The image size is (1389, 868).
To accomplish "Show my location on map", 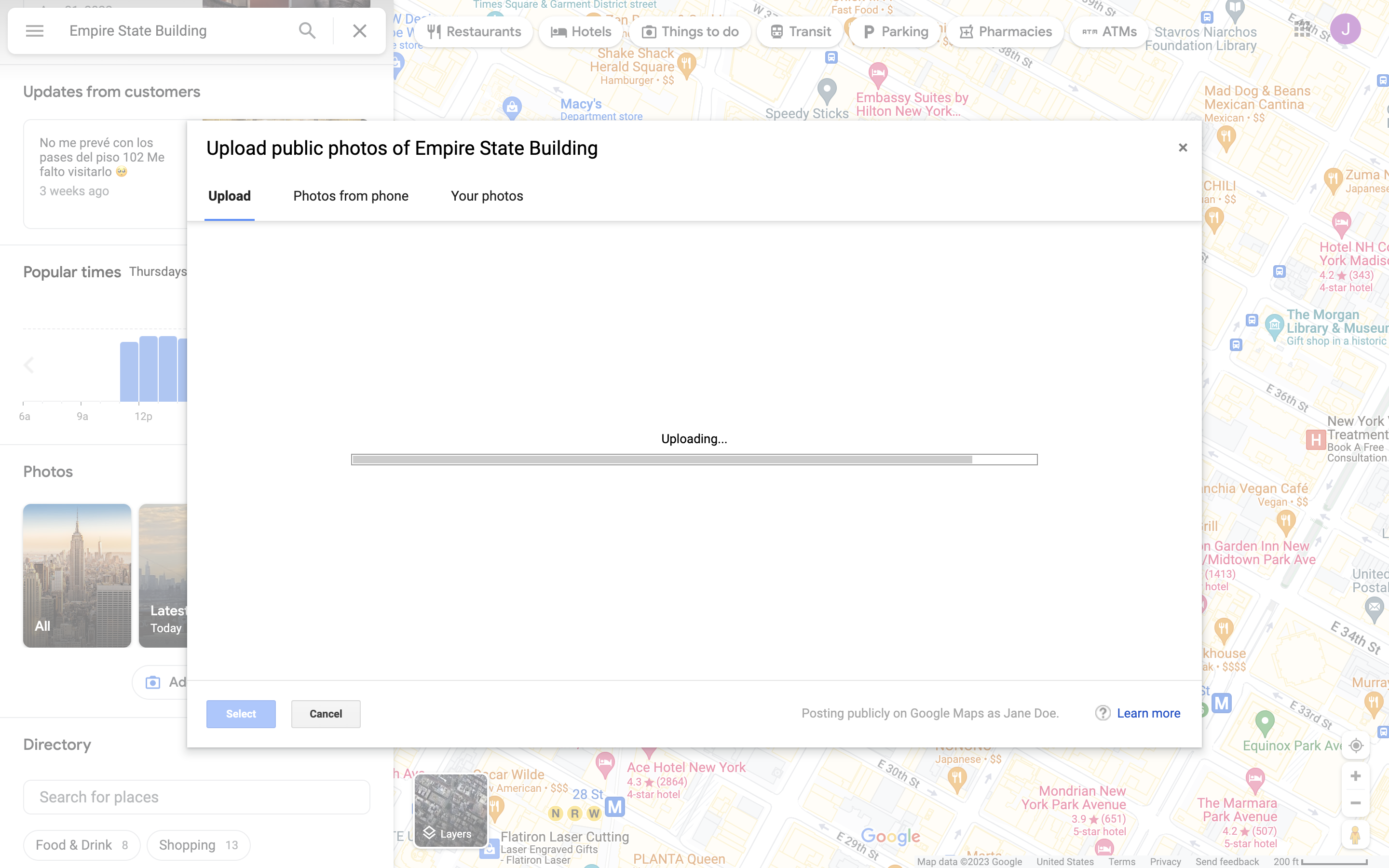I will [1356, 745].
